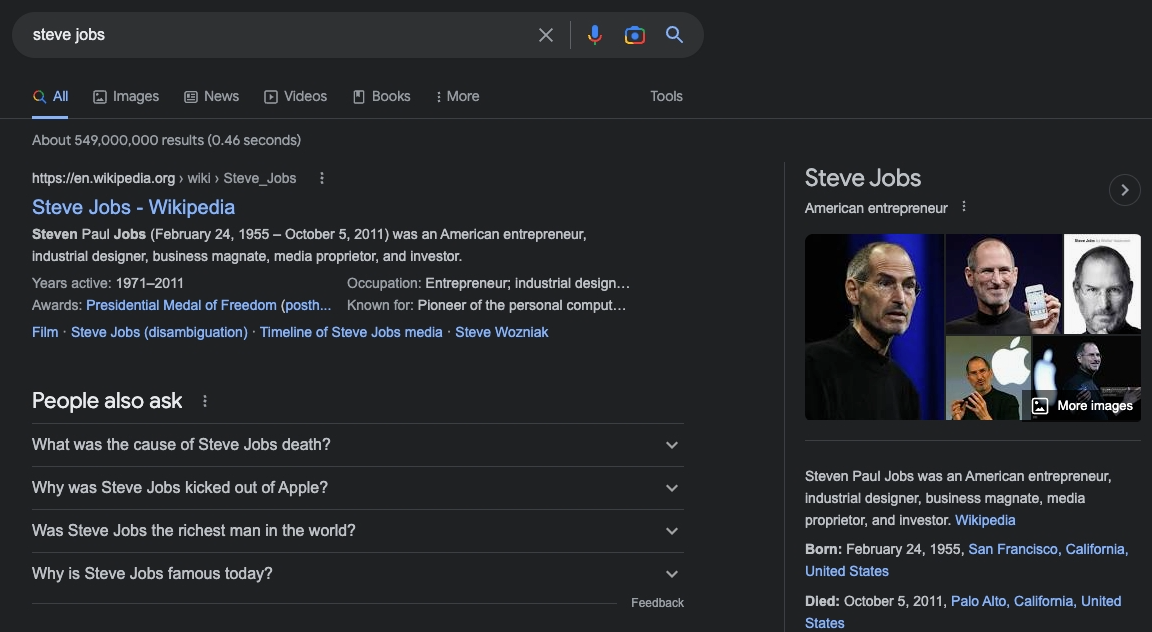1152x632 pixels.
Task: Open the black-and-white book cover image
Action: [1103, 284]
